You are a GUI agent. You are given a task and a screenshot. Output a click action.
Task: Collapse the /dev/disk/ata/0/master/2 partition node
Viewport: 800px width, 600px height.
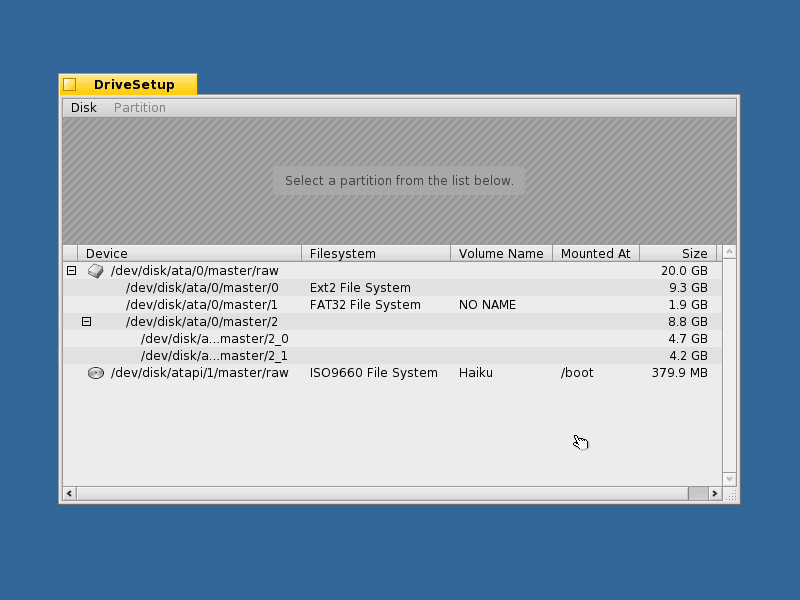[86, 322]
